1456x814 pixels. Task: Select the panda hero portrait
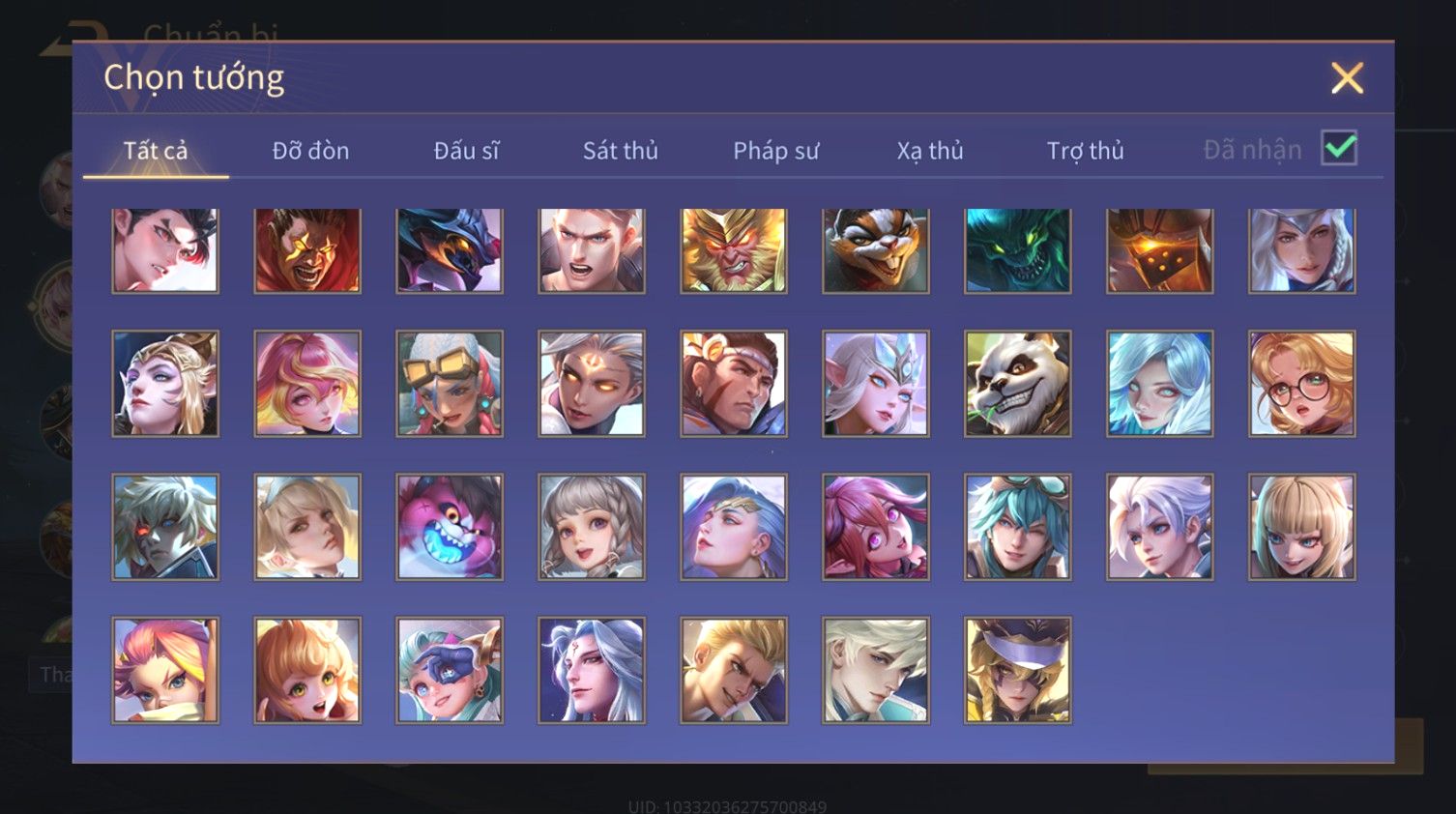click(1017, 384)
